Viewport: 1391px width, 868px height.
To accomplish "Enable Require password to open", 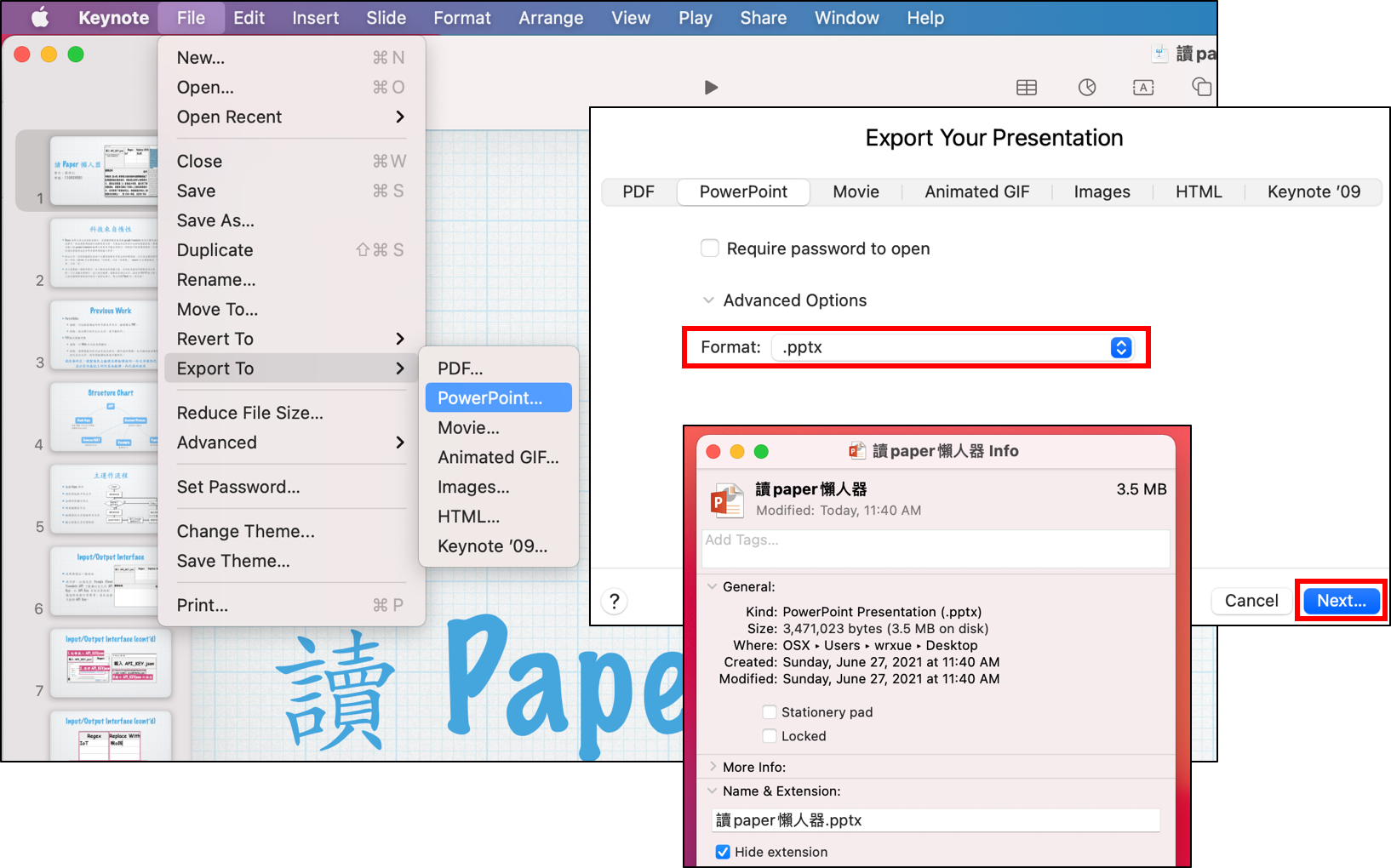I will (710, 248).
